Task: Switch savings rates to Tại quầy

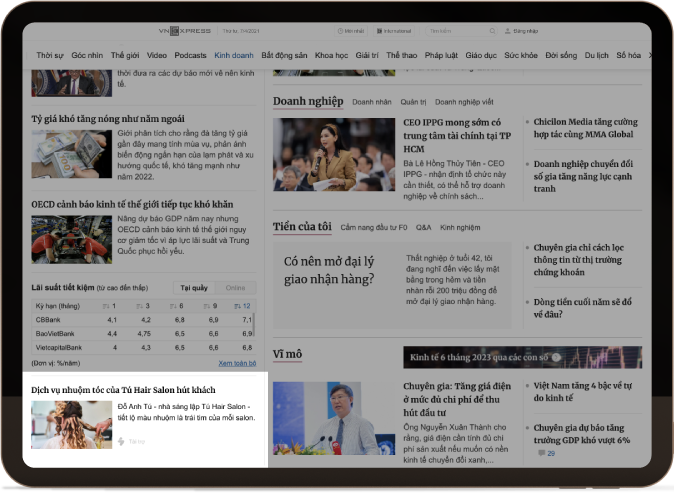Action: click(x=193, y=288)
